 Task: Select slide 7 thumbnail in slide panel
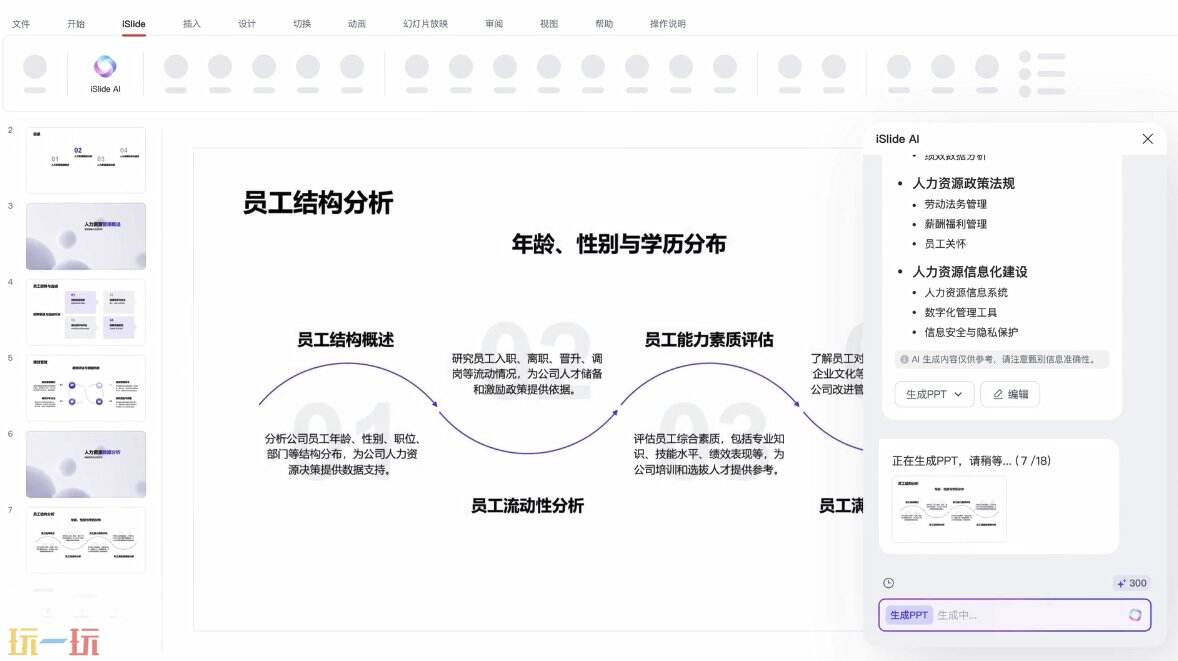click(x=86, y=540)
